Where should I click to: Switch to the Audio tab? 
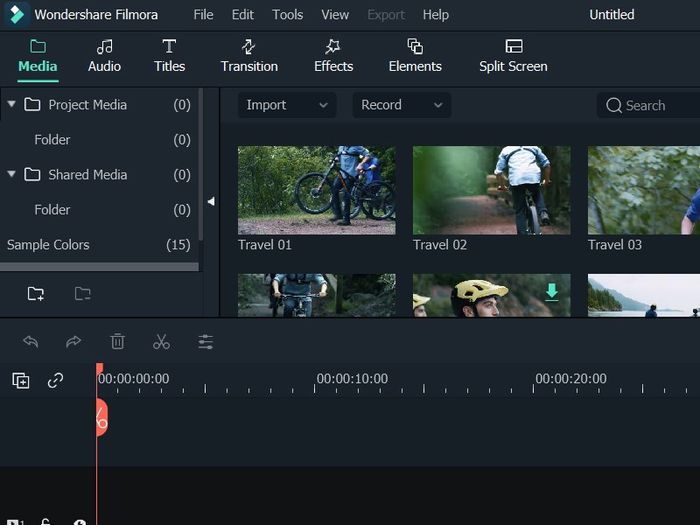104,56
